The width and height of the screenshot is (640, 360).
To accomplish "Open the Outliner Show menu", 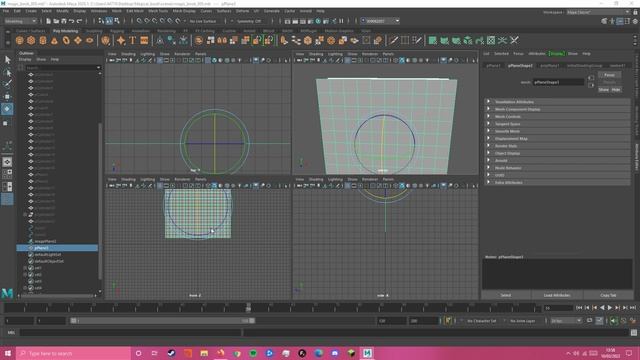I will [x=41, y=60].
